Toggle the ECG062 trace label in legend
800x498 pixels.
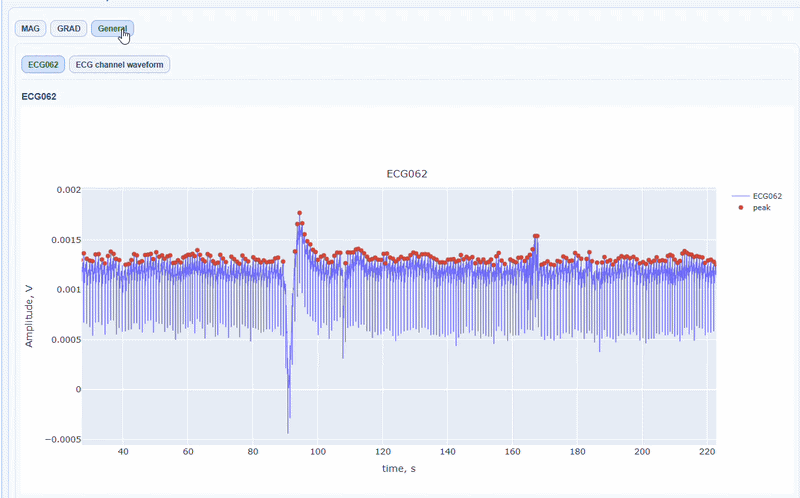[x=767, y=196]
